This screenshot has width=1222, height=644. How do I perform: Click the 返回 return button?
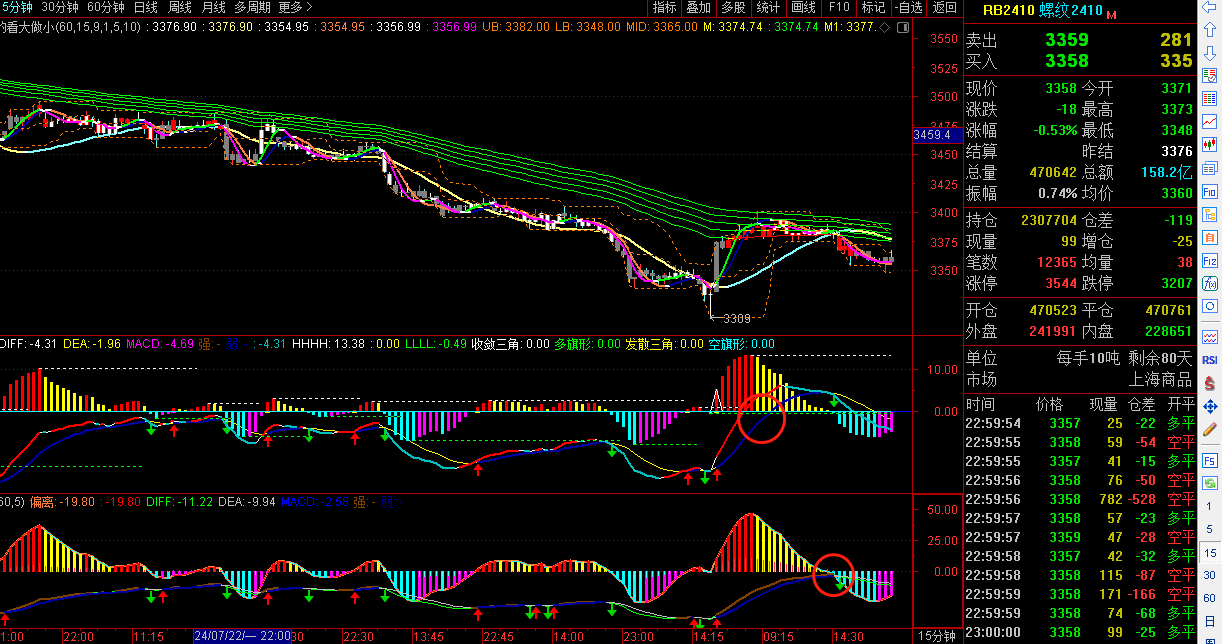[x=944, y=7]
